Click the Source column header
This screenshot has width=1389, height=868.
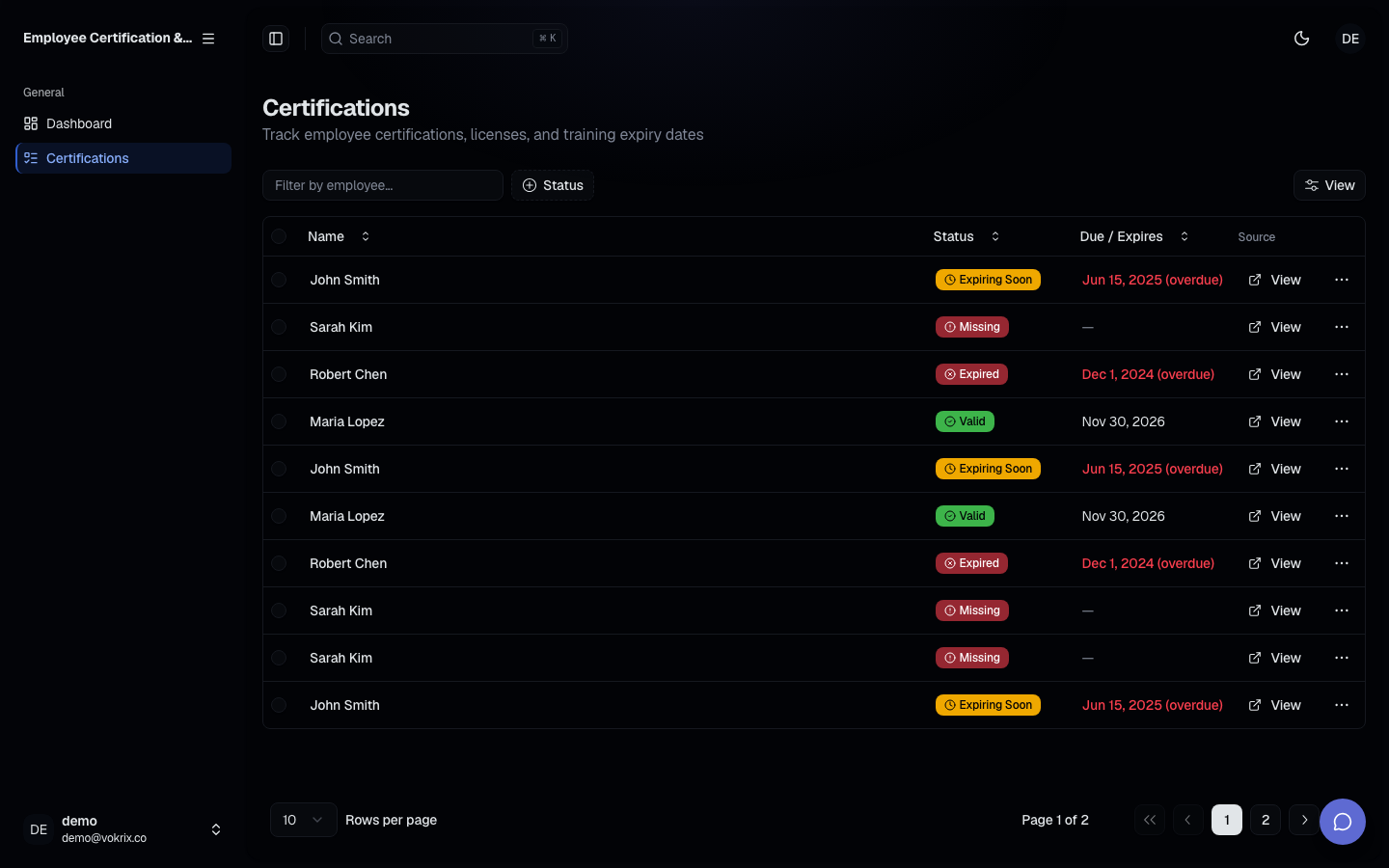click(x=1257, y=236)
